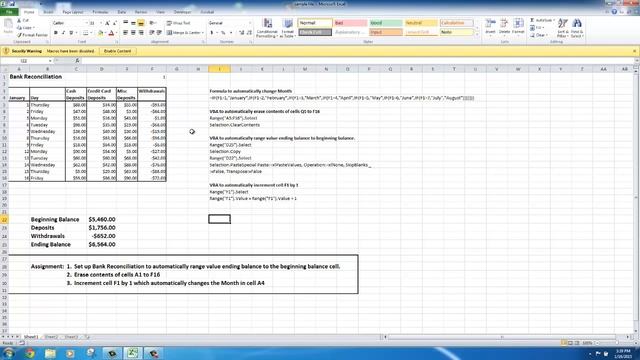Screen dimensions: 640x360
Task: Align cell text to the right
Action: [141, 33]
